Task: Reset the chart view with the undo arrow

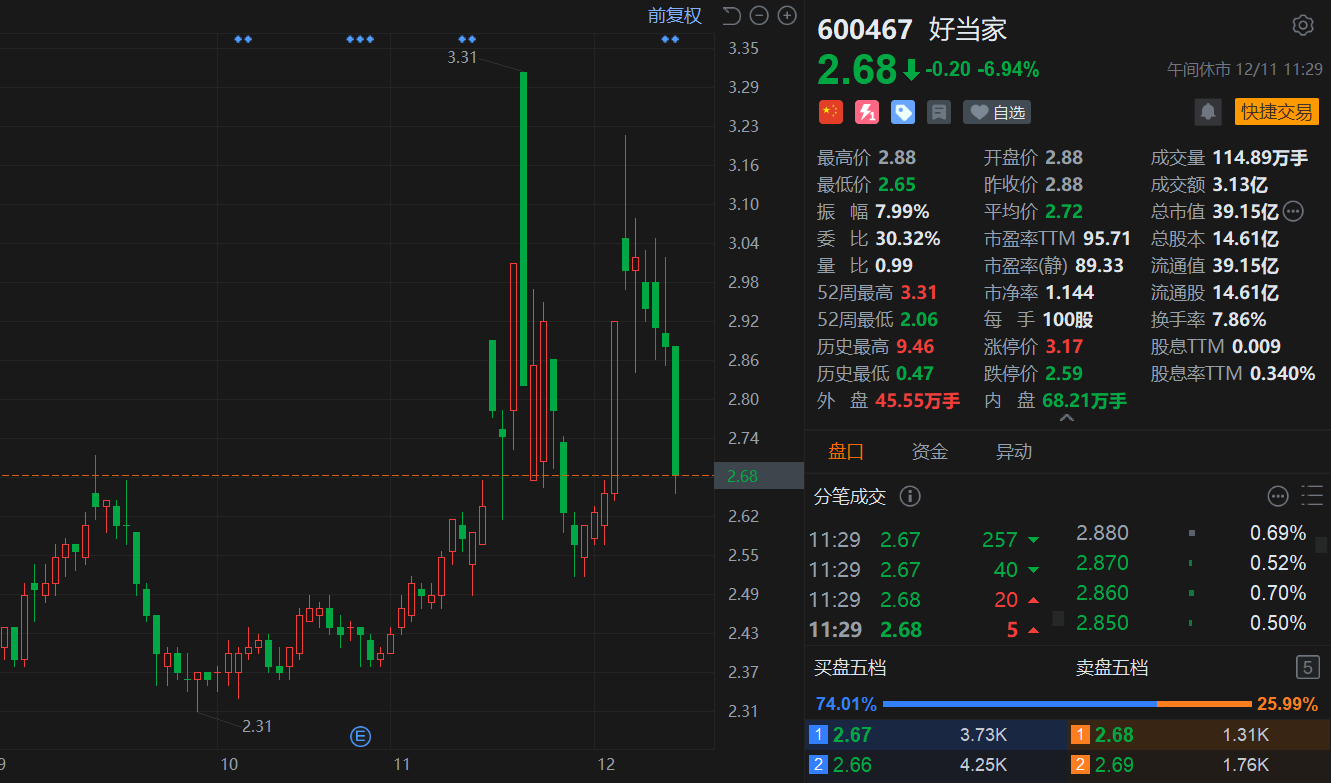Action: click(x=731, y=15)
